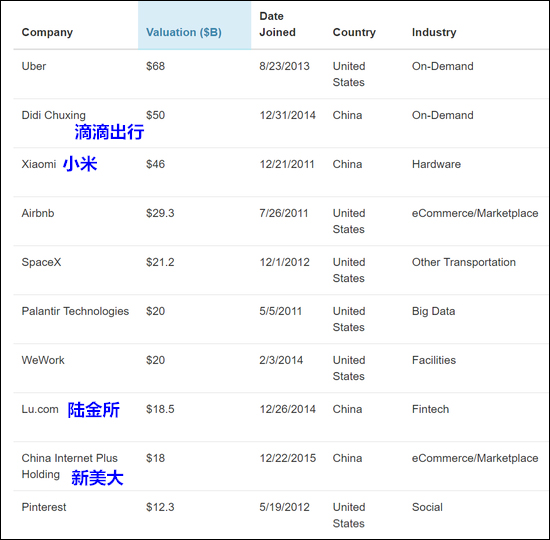Select China Internet Plus Holding cell

coord(69,466)
